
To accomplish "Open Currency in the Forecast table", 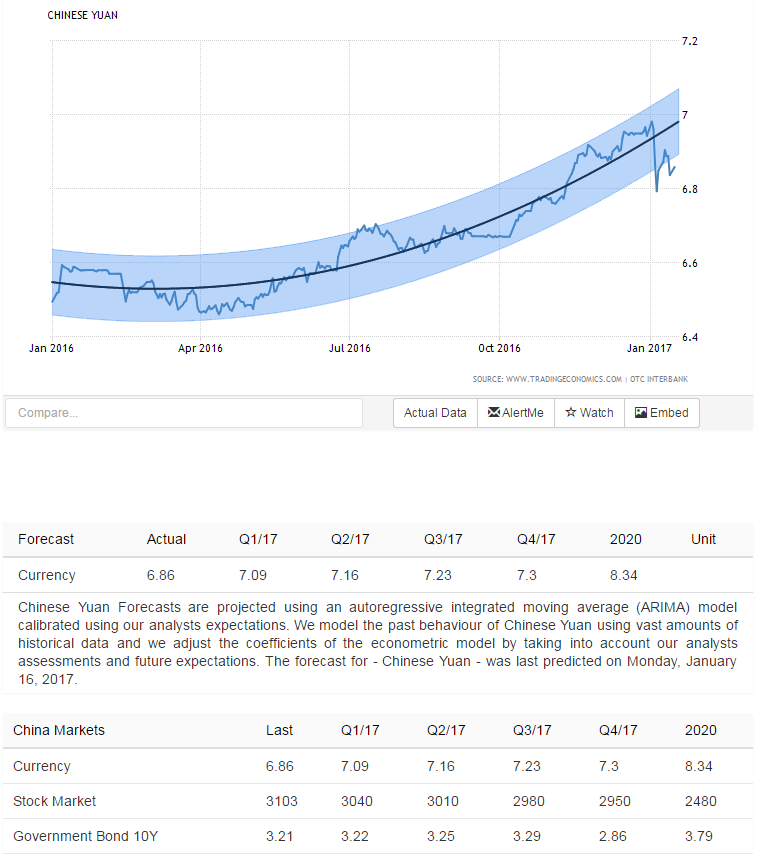I will tap(46, 575).
